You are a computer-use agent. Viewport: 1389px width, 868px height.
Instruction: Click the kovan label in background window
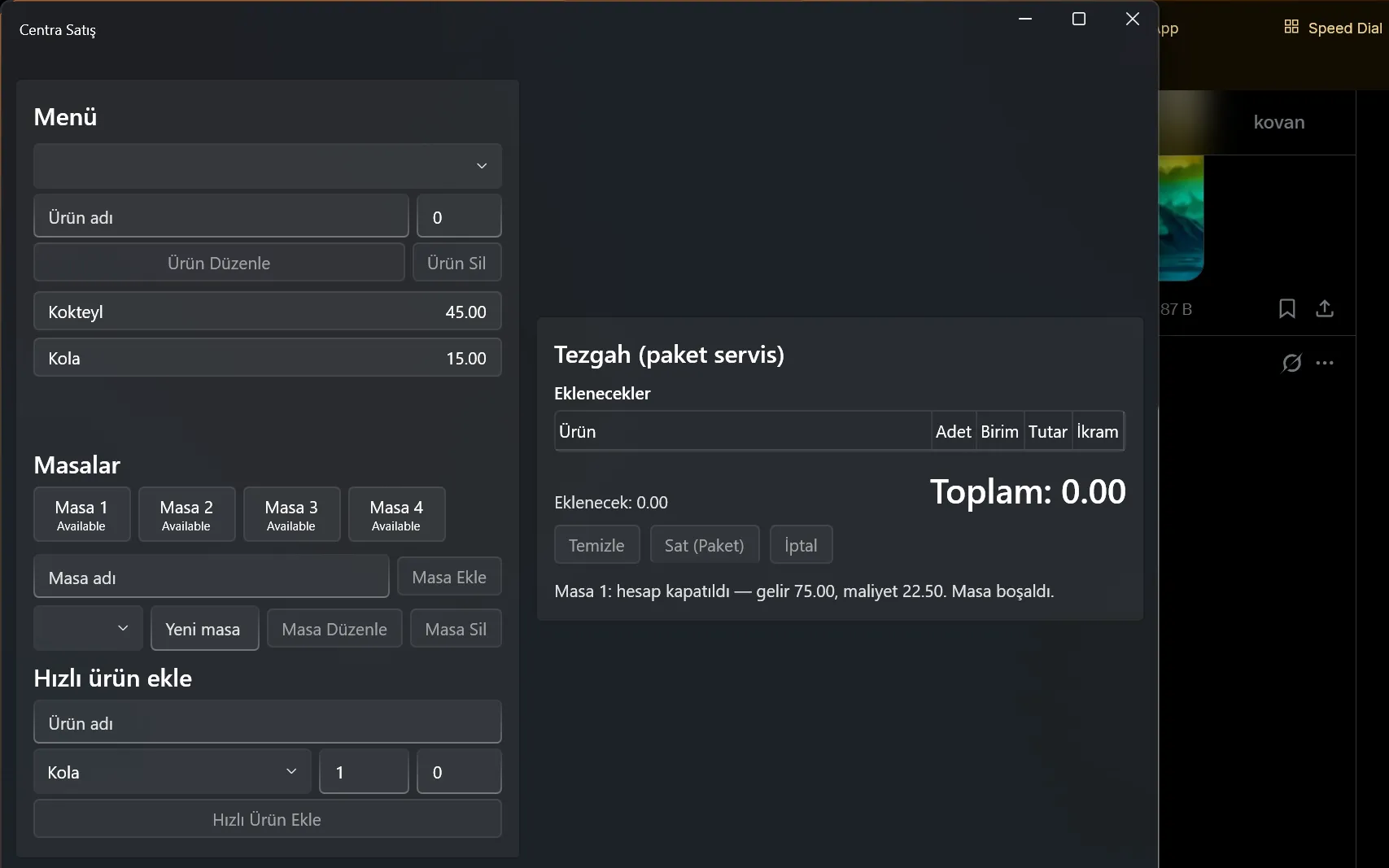(1279, 122)
